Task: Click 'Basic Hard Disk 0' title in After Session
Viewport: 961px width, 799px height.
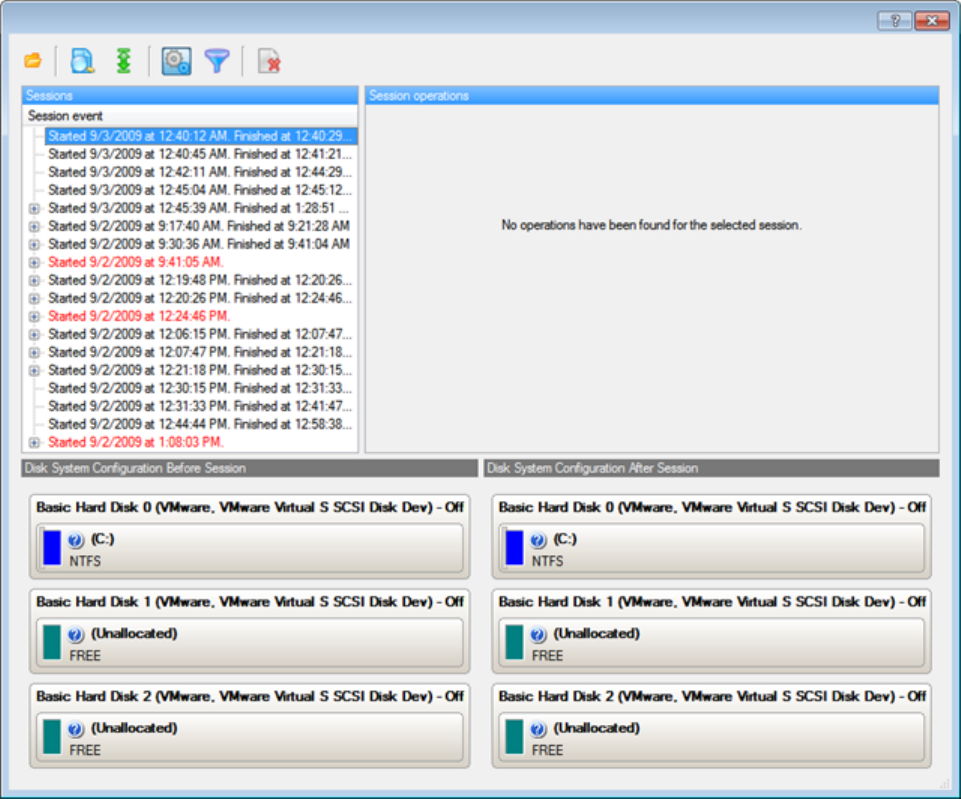Action: click(x=712, y=507)
